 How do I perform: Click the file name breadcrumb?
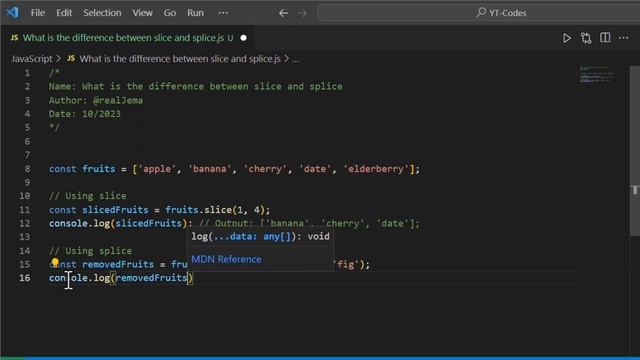pos(180,59)
